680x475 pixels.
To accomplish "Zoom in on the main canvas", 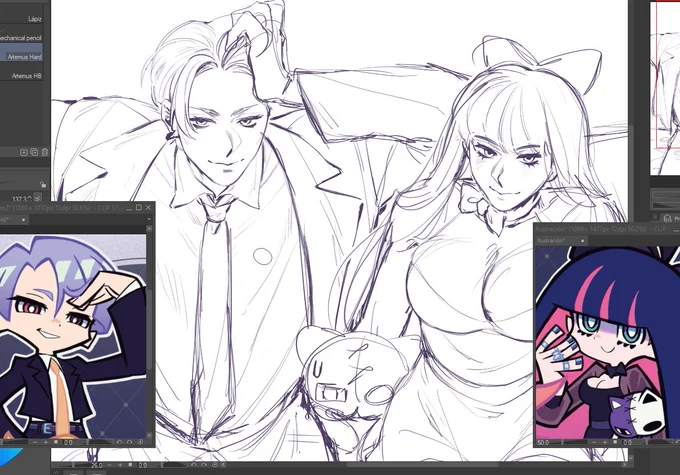I will click(120, 465).
